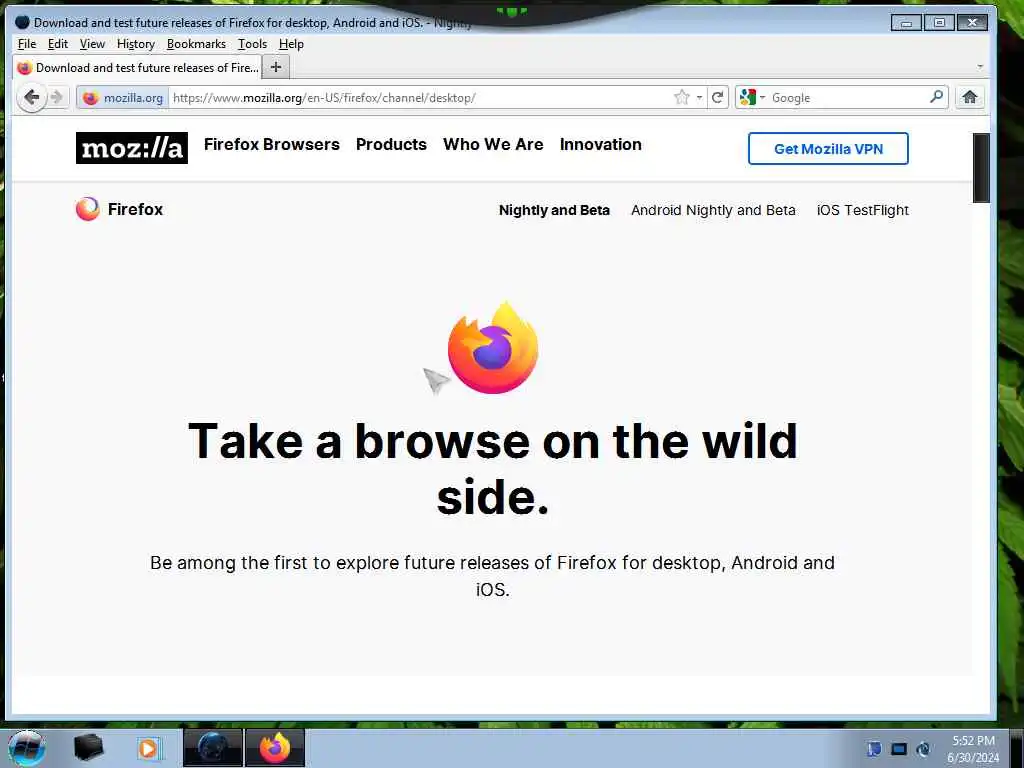Click the page vertical scrollbar thumb
This screenshot has height=768, width=1024.
(x=981, y=168)
